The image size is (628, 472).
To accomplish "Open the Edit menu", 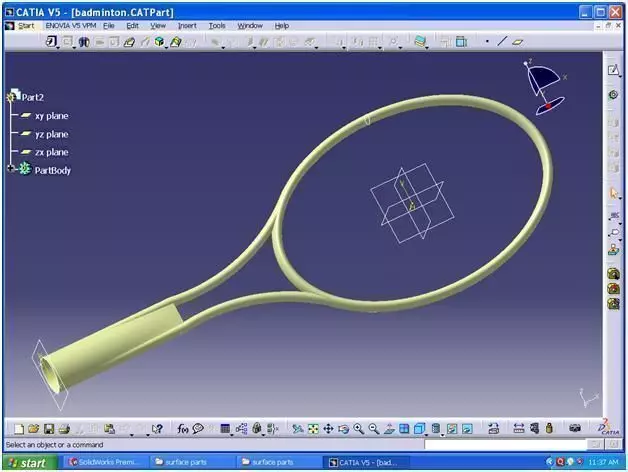I will tap(132, 26).
